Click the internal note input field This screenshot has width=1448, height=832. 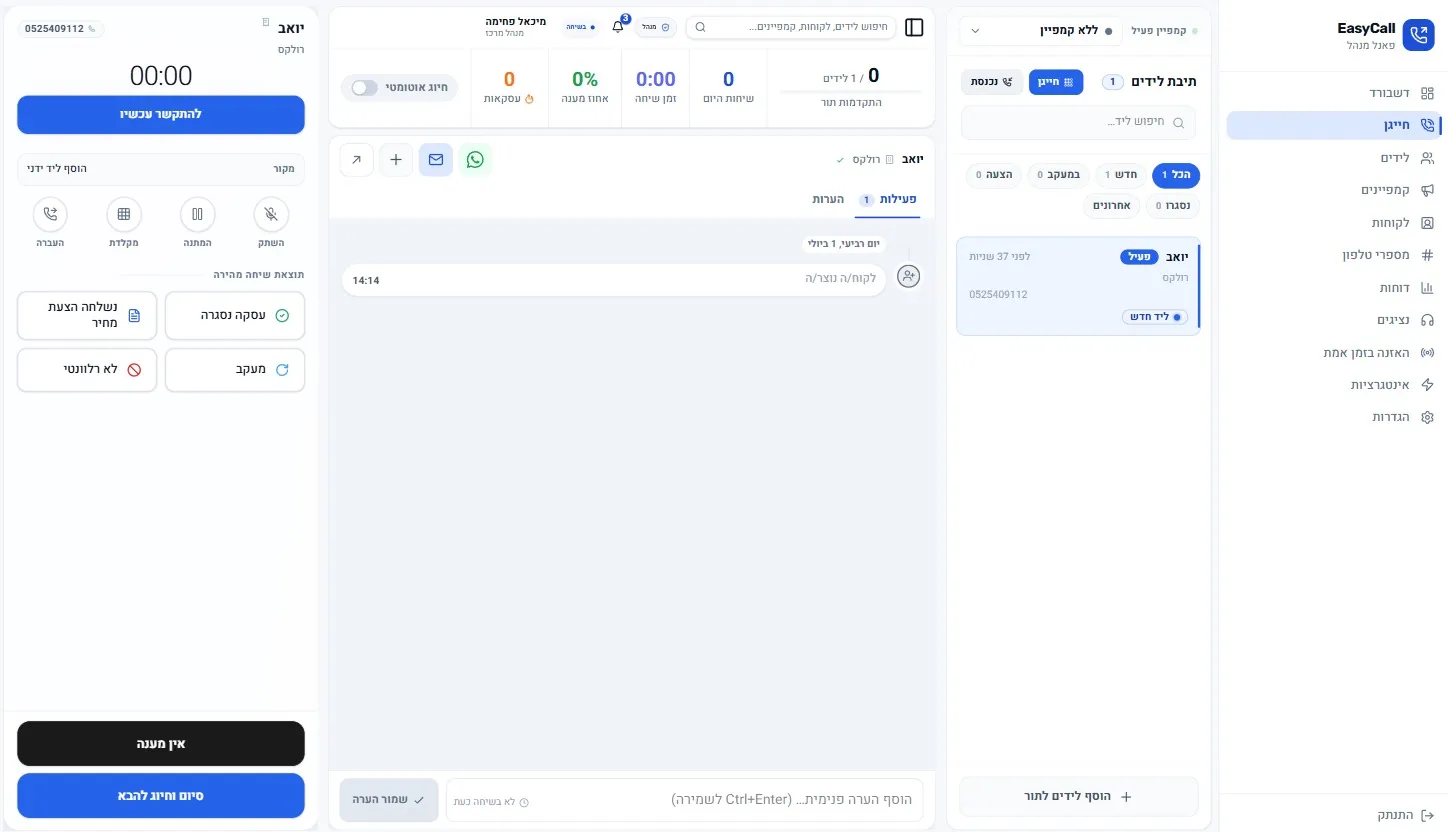pyautogui.click(x=685, y=800)
